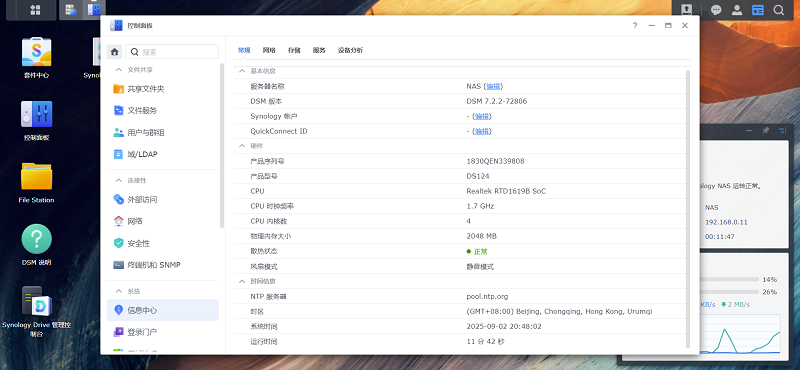
Task: Open 域/LDAP in the sidebar
Action: [x=162, y=154]
